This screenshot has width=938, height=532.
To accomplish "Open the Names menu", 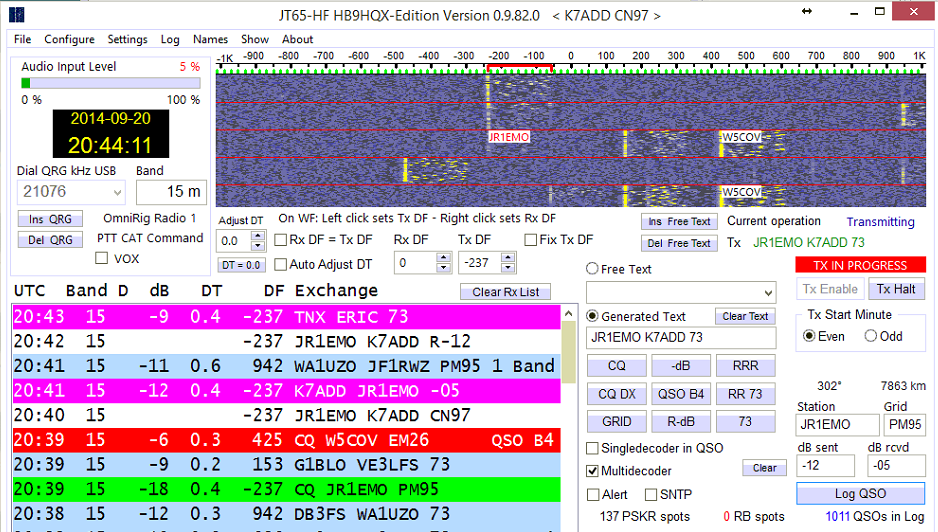I will [x=210, y=39].
